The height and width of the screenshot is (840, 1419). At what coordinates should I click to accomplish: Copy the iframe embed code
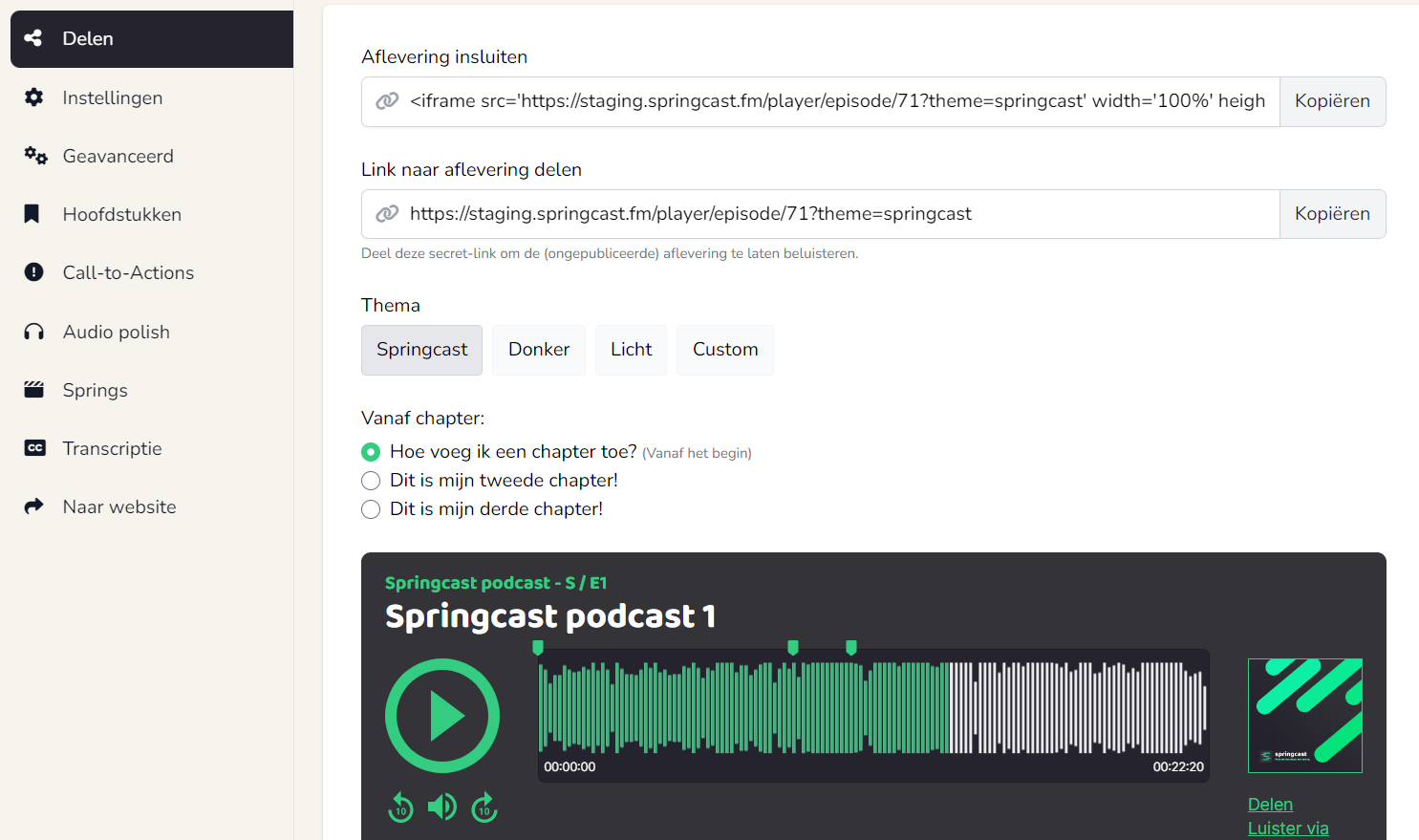click(x=1332, y=101)
